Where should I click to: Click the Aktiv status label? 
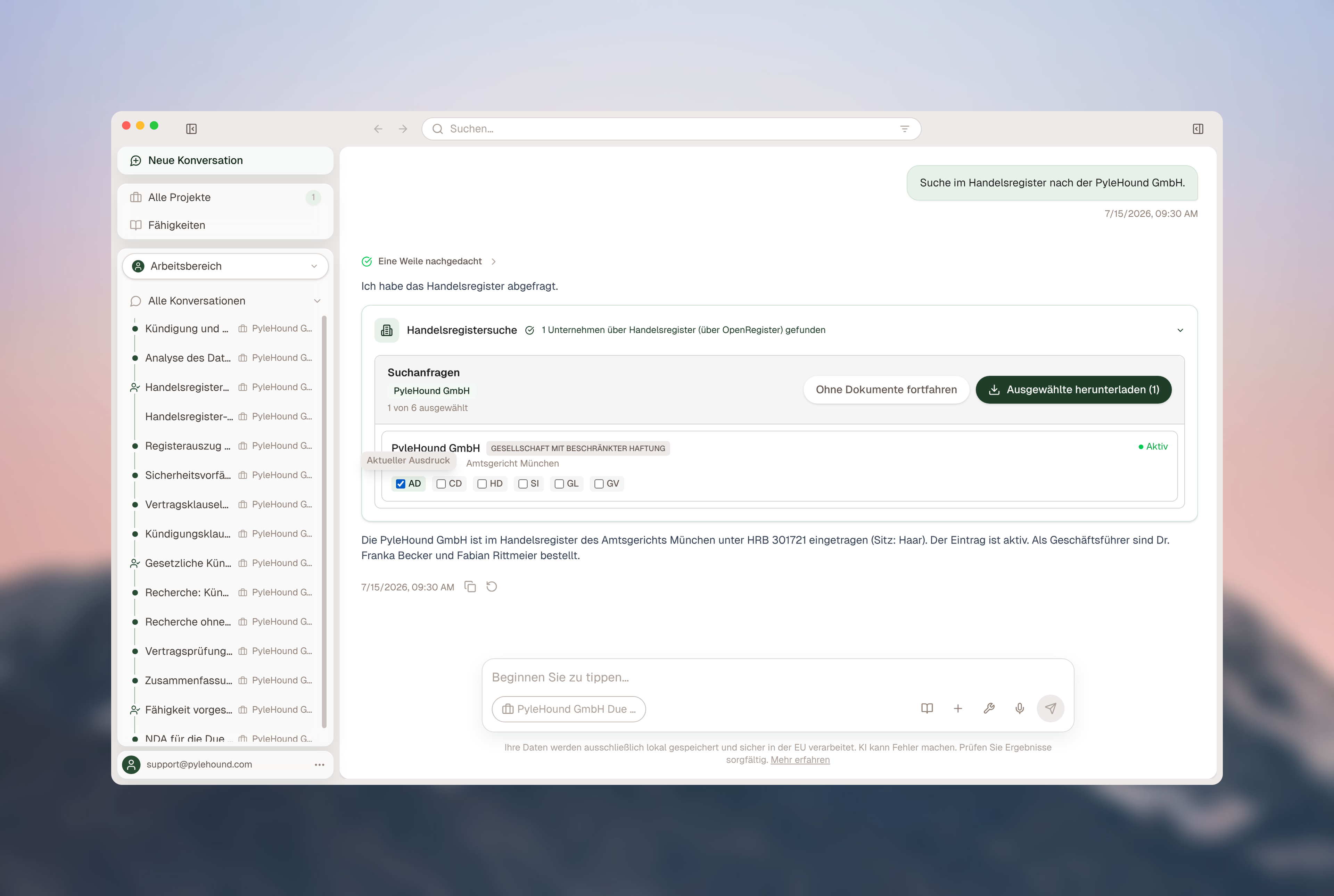tap(1153, 447)
